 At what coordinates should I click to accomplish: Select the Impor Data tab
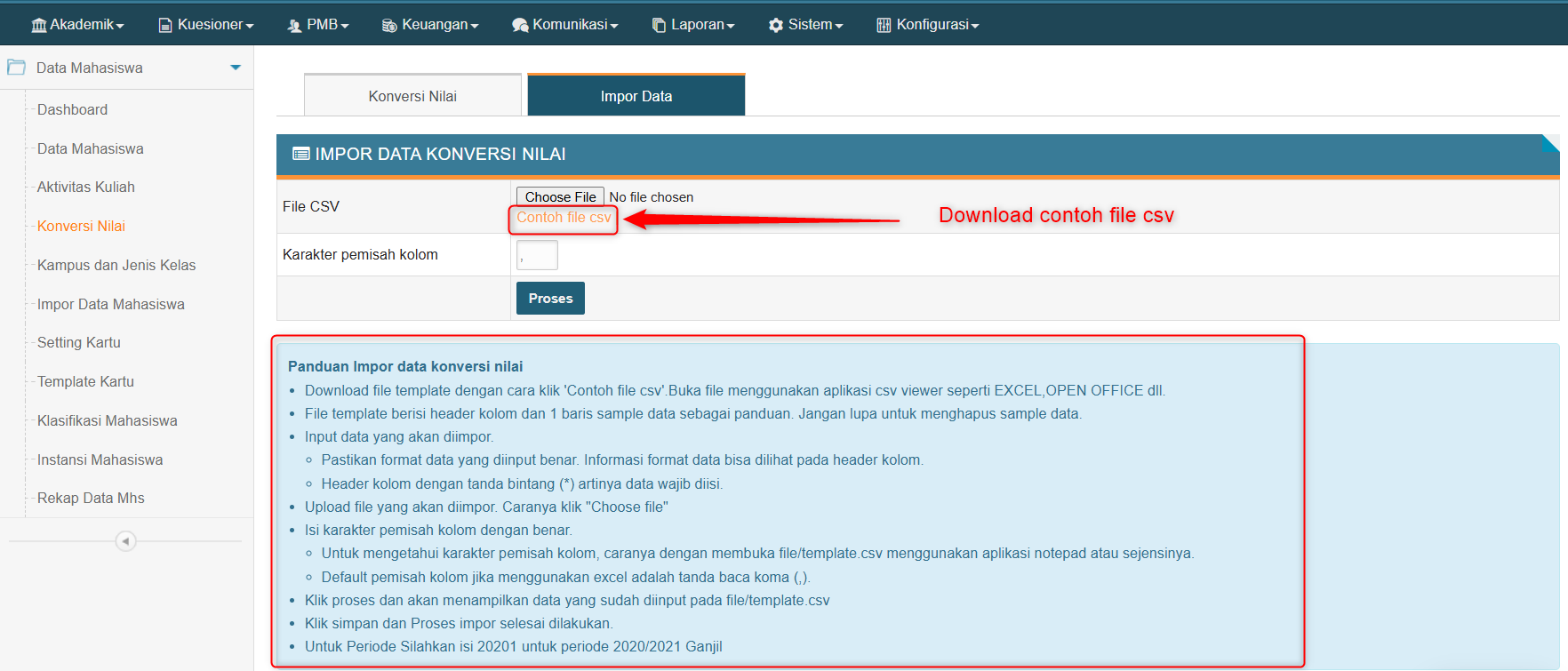coord(636,96)
